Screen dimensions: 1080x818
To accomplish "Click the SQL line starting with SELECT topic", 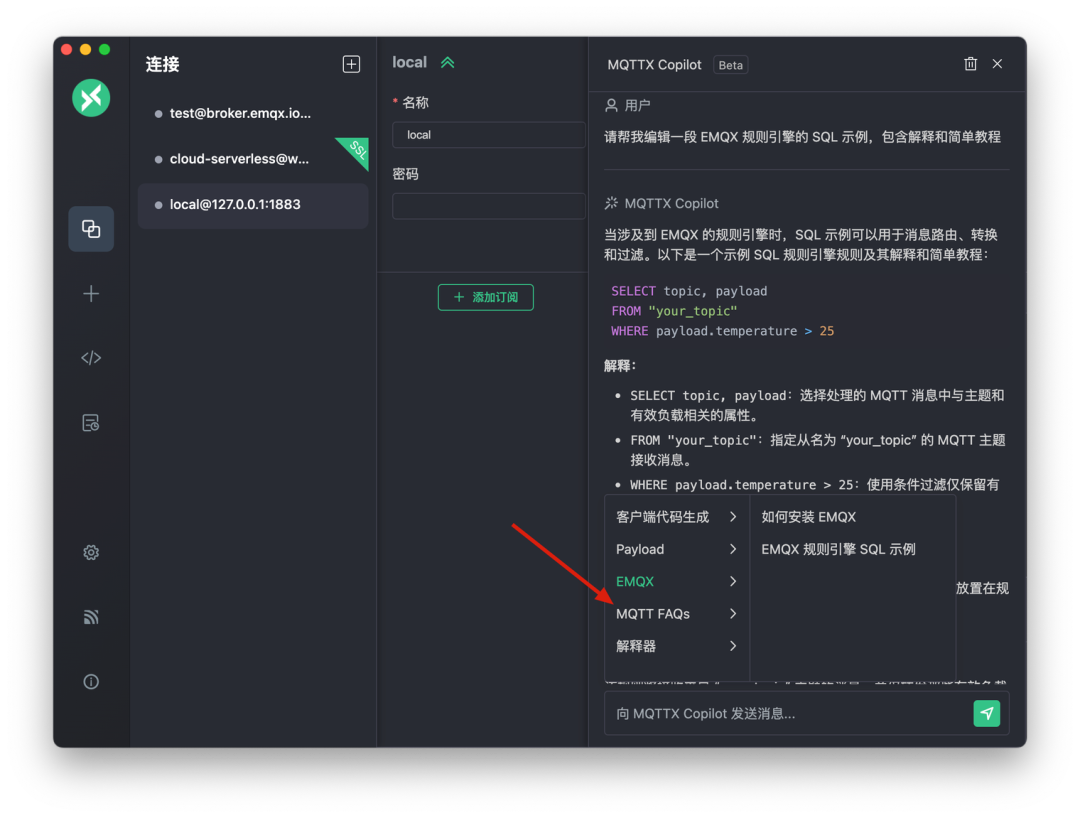I will 689,291.
